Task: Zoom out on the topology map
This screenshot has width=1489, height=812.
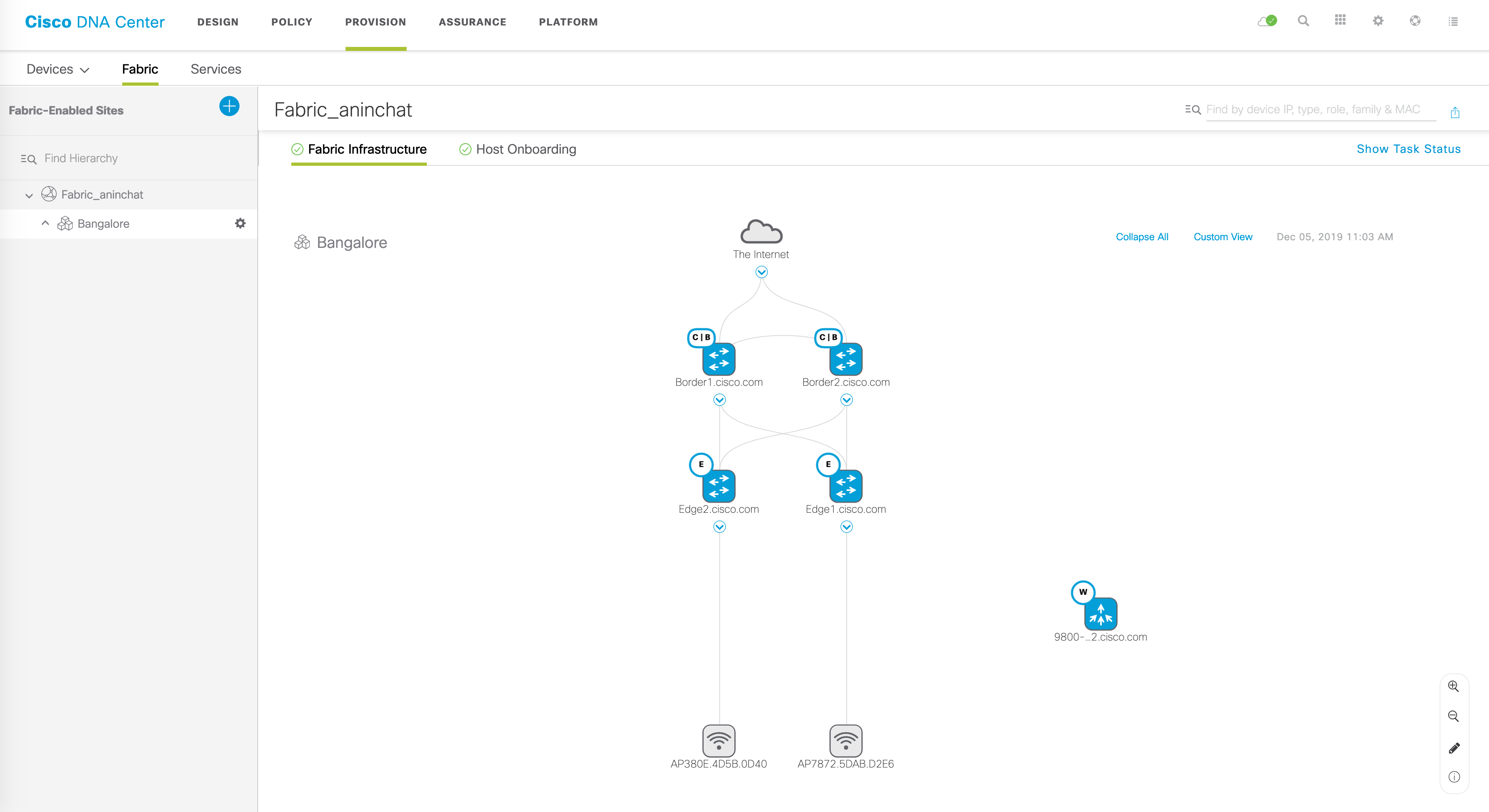Action: tap(1454, 716)
